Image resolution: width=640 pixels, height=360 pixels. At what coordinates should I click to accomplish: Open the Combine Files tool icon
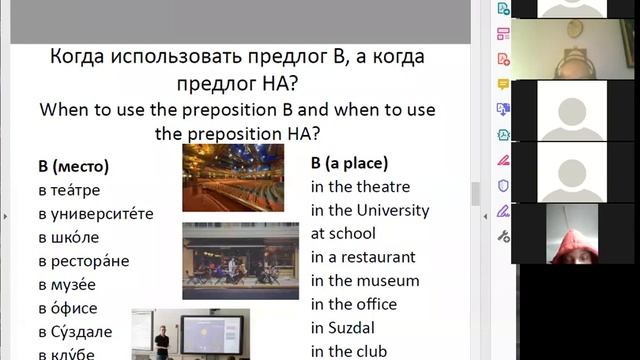(x=503, y=109)
